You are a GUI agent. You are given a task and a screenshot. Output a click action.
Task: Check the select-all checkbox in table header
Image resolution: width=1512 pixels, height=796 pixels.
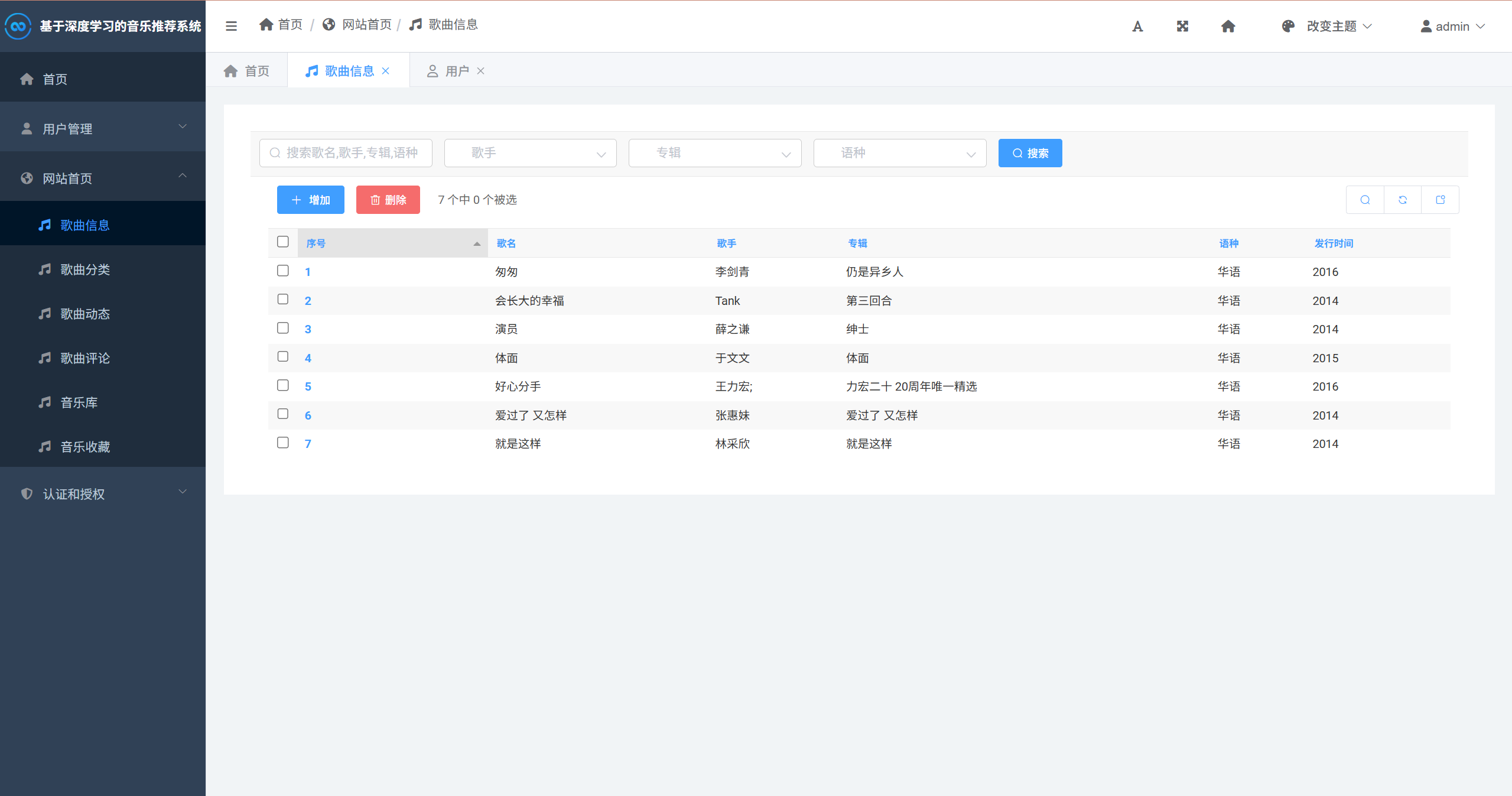pos(283,242)
